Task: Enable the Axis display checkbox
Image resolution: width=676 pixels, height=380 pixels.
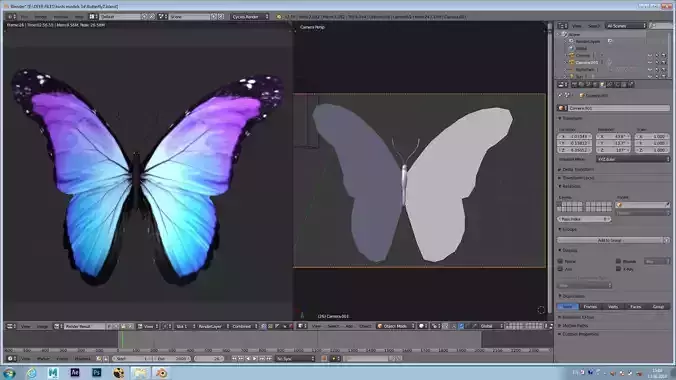Action: [x=560, y=269]
